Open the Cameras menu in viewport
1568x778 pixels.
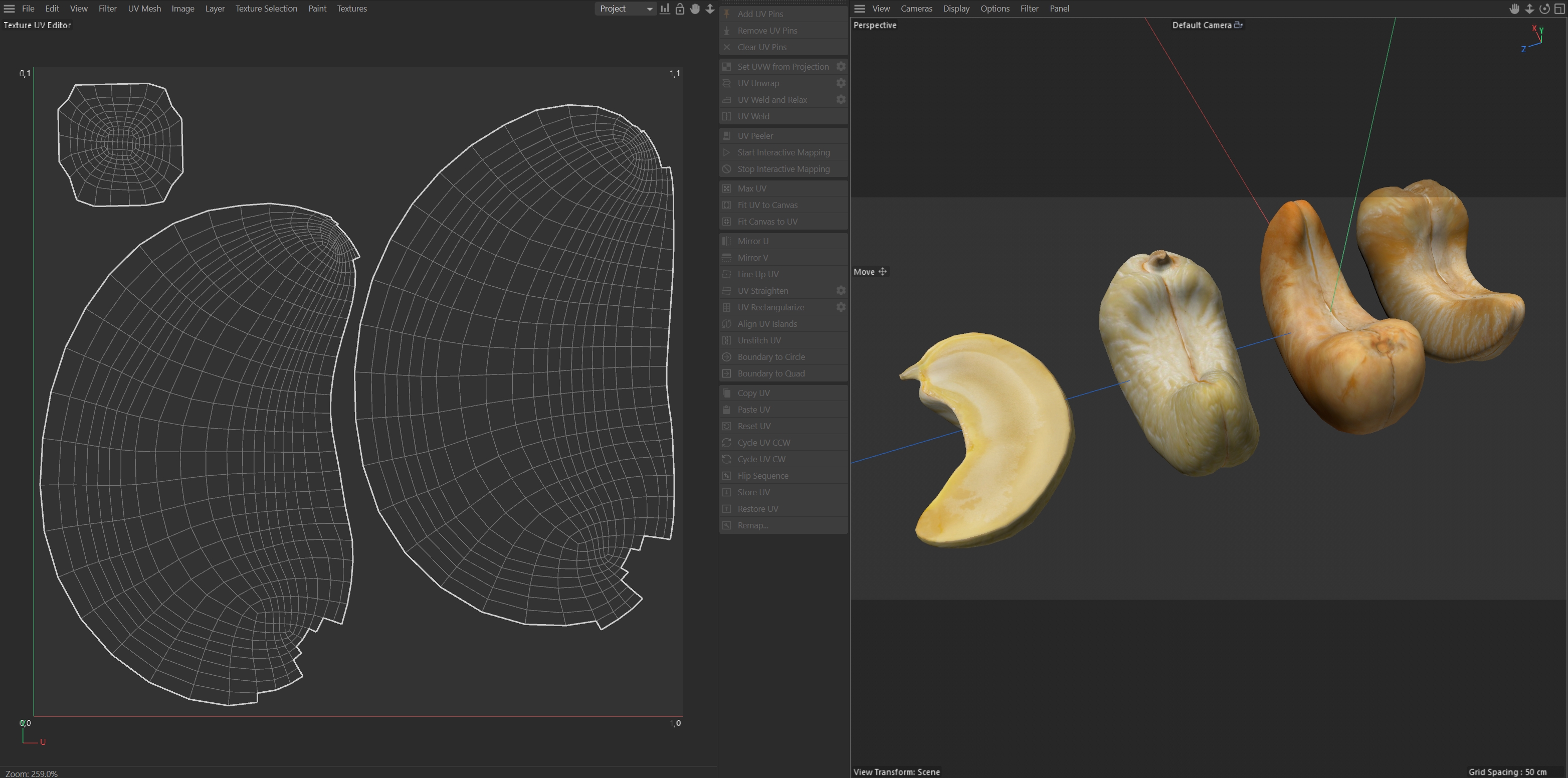pyautogui.click(x=916, y=9)
